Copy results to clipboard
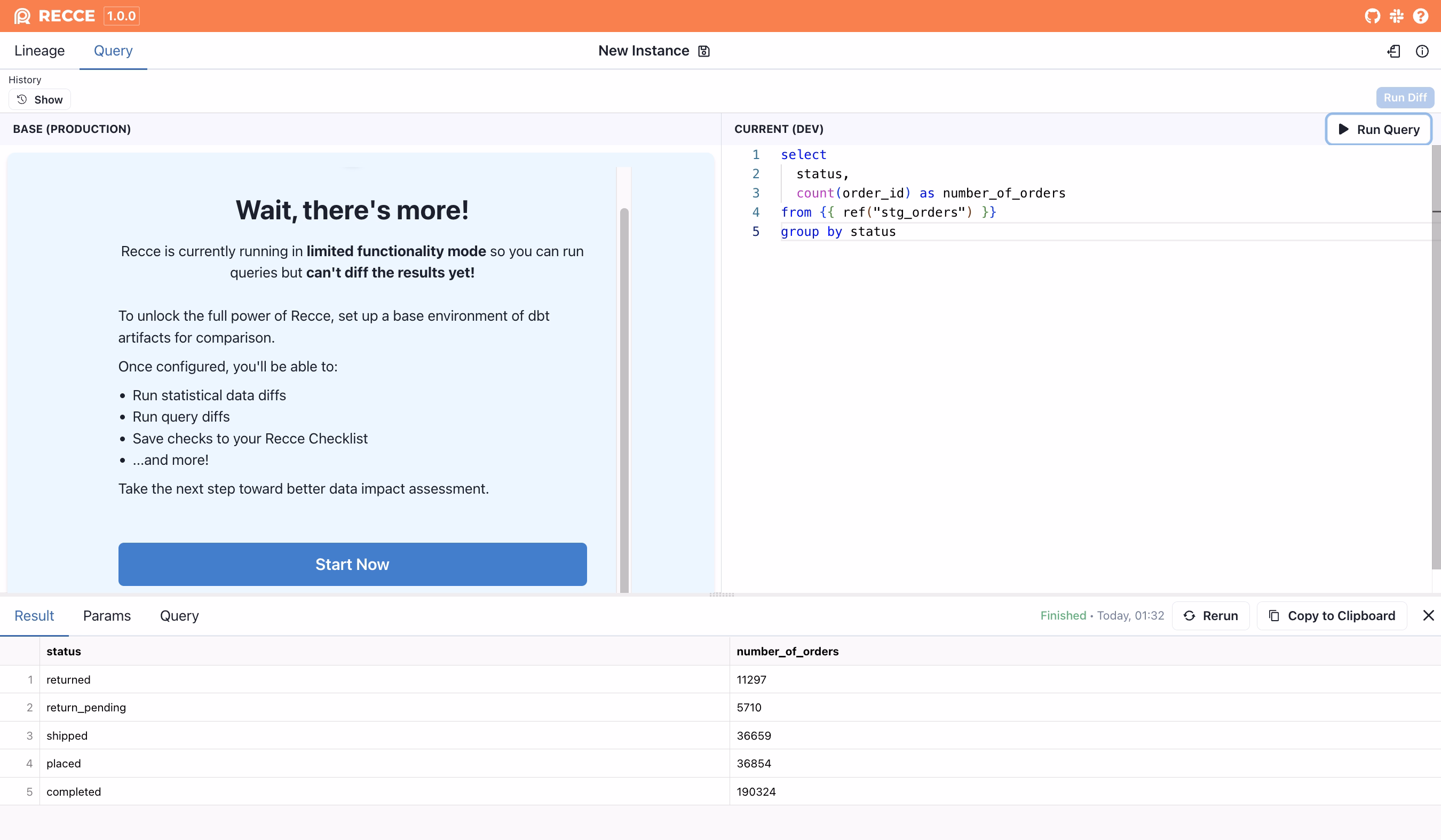Screen dimensions: 1441x840 point(1332,616)
